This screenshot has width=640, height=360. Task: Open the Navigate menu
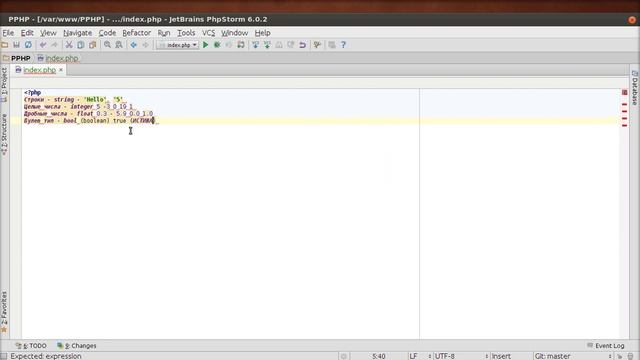click(77, 33)
